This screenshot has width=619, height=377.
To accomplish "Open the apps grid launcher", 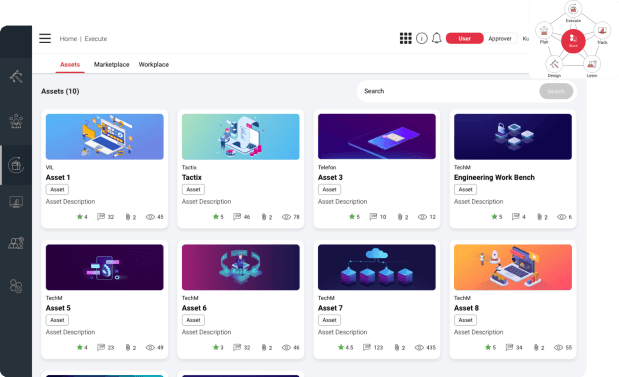I will tap(405, 38).
